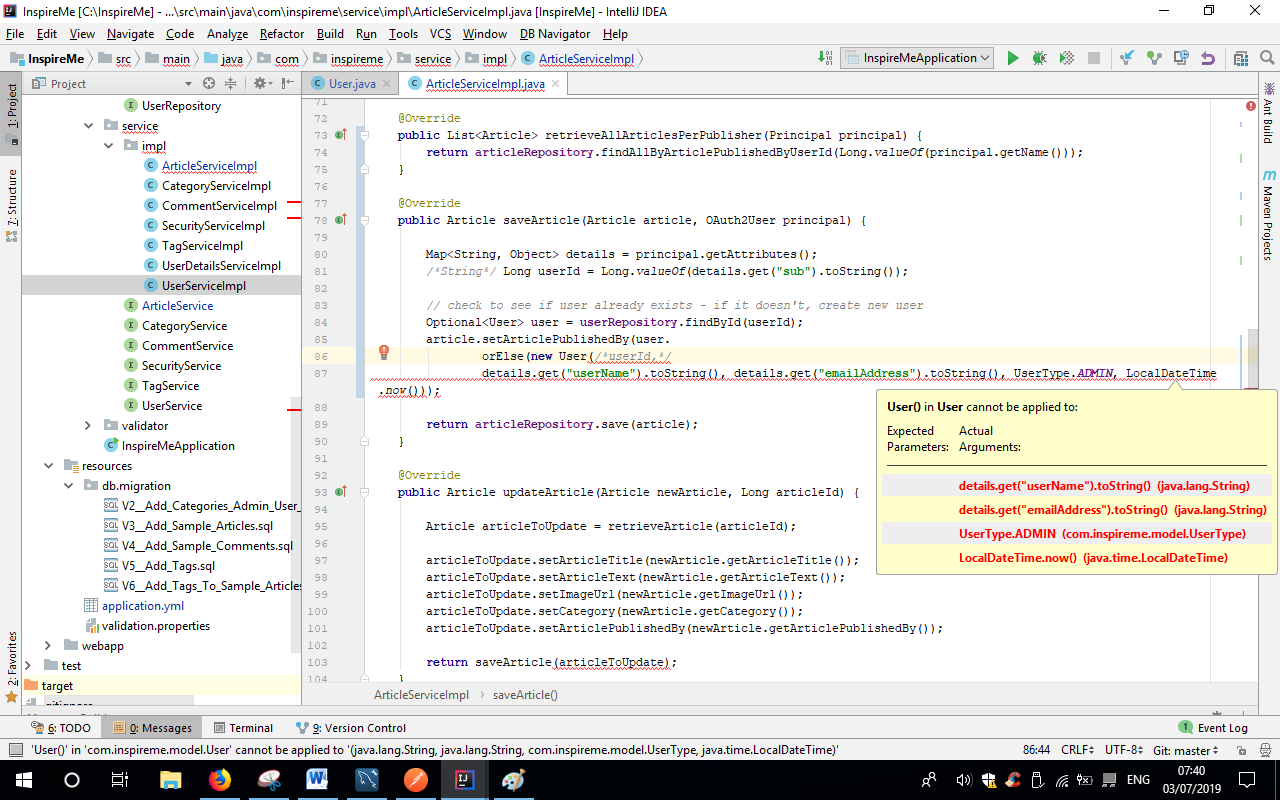
Task: Click the VCS update project icon
Action: [1128, 59]
